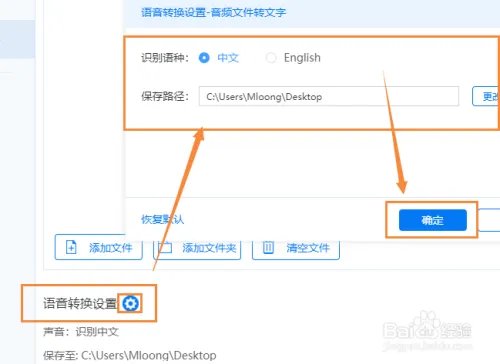Click 添加文件 button
500x364 pixels.
click(x=99, y=247)
